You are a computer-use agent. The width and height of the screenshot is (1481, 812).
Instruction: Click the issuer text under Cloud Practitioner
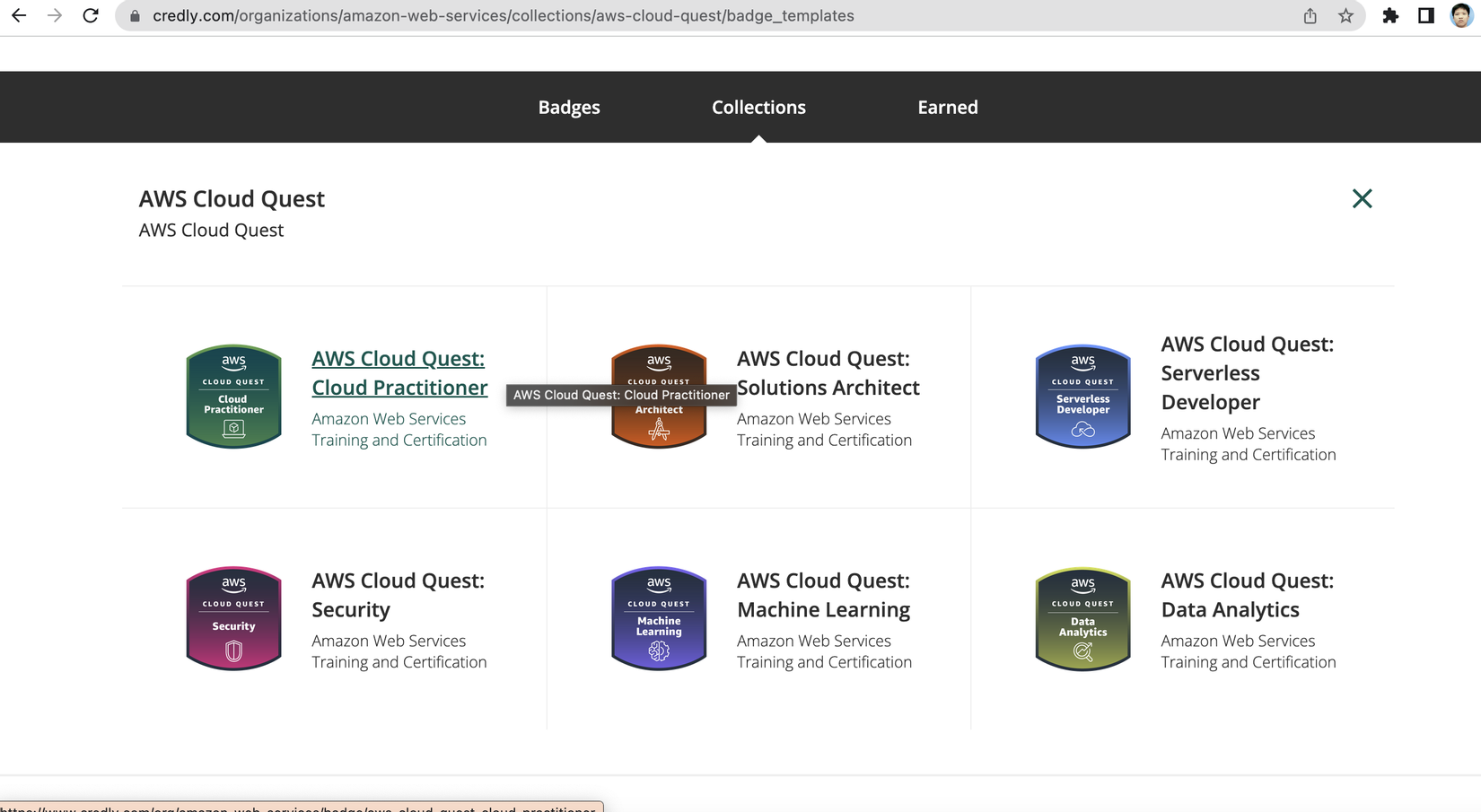399,429
